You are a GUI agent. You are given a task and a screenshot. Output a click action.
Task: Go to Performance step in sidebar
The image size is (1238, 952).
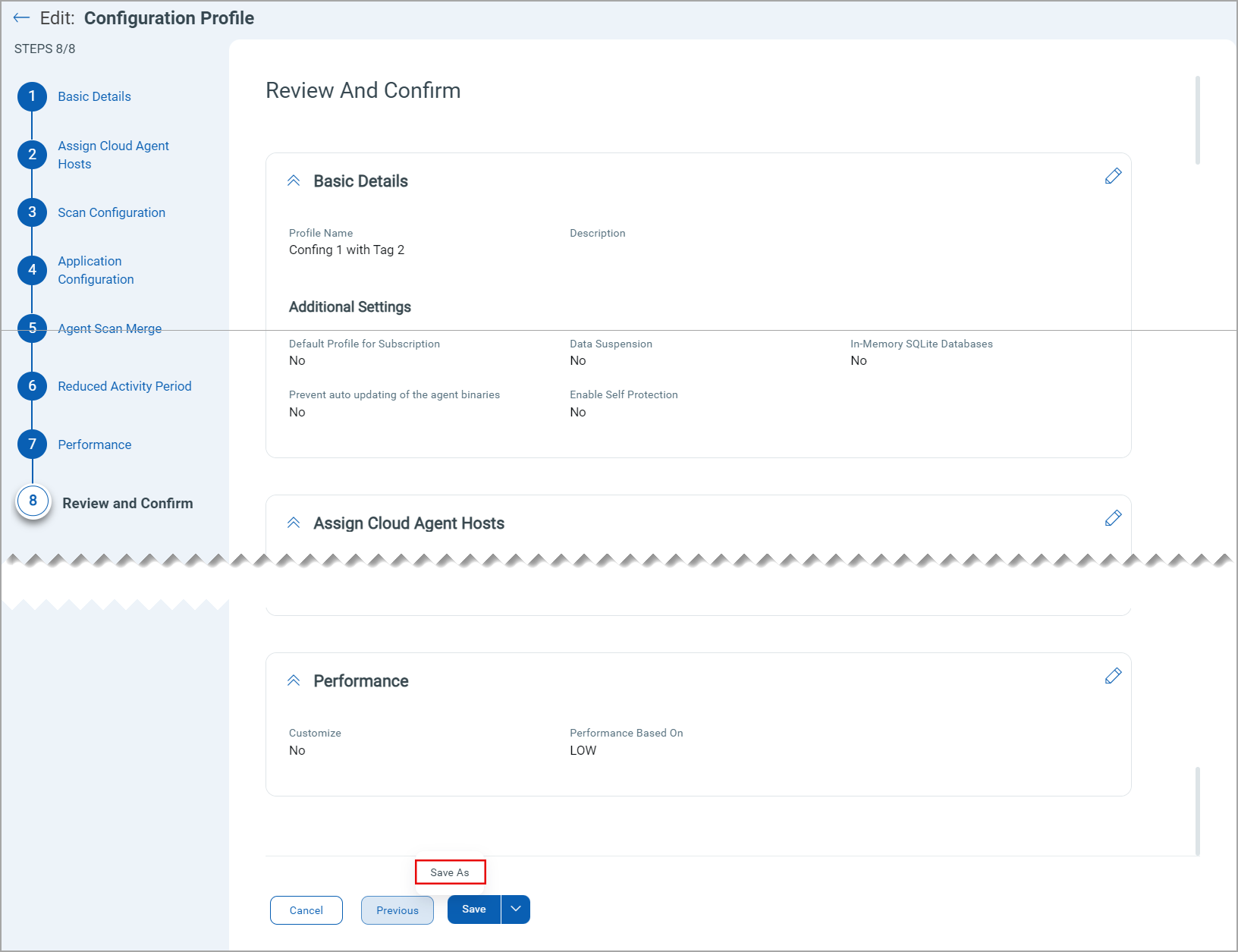click(x=95, y=445)
